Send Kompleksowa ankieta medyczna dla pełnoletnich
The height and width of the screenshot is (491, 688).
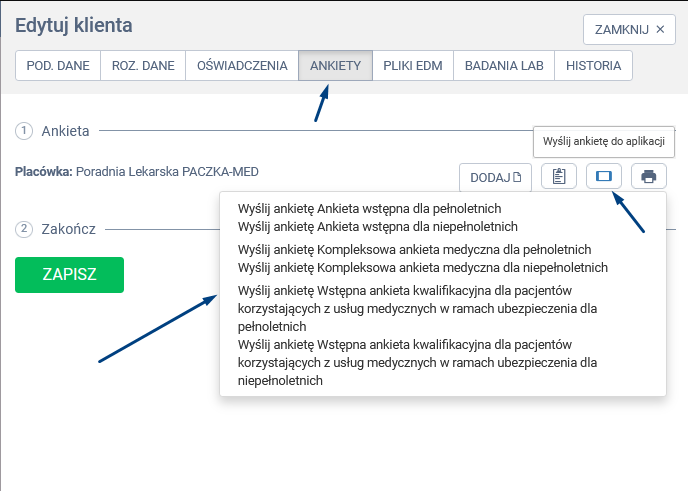414,250
